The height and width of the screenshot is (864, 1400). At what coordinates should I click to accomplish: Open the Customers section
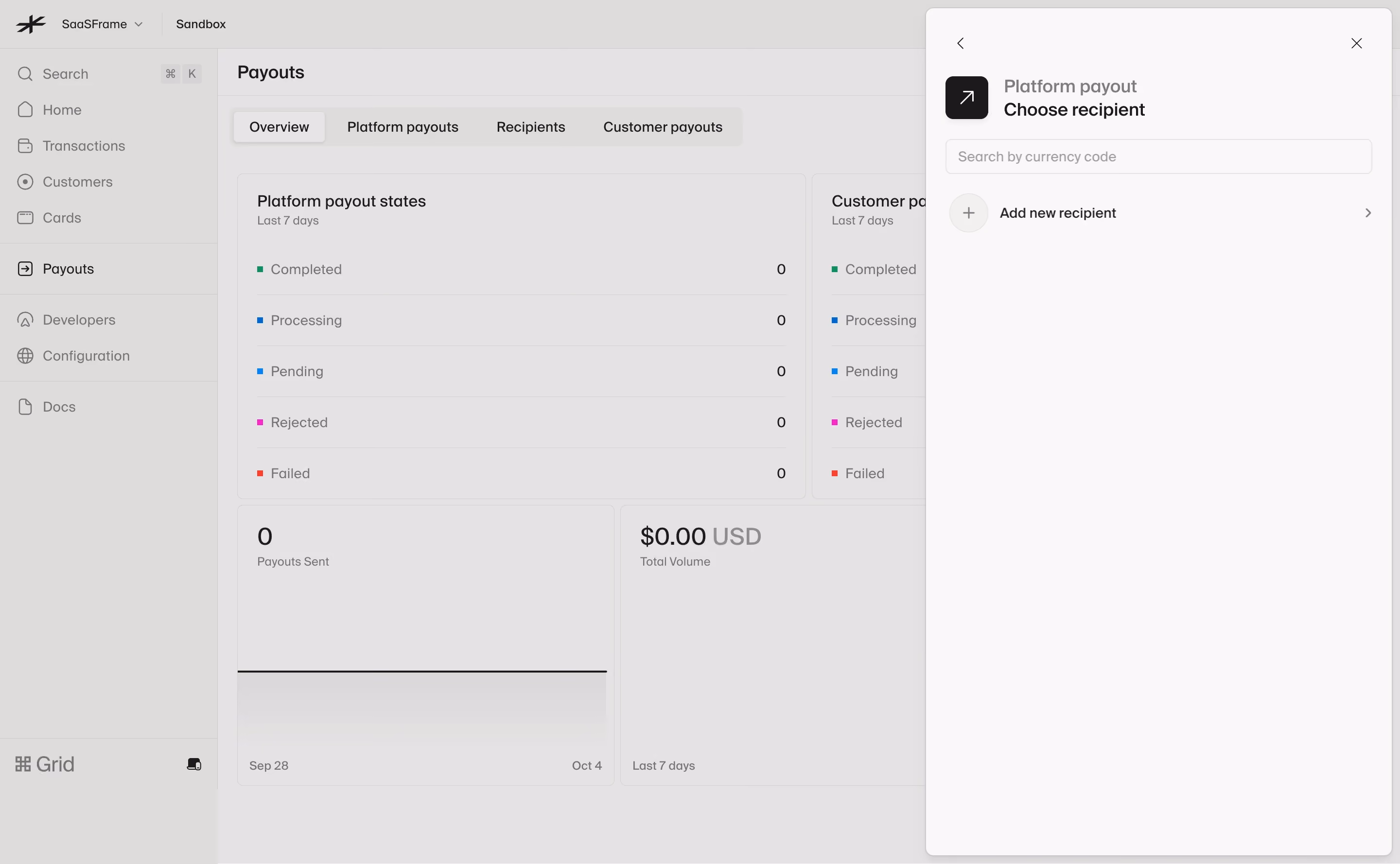[77, 182]
